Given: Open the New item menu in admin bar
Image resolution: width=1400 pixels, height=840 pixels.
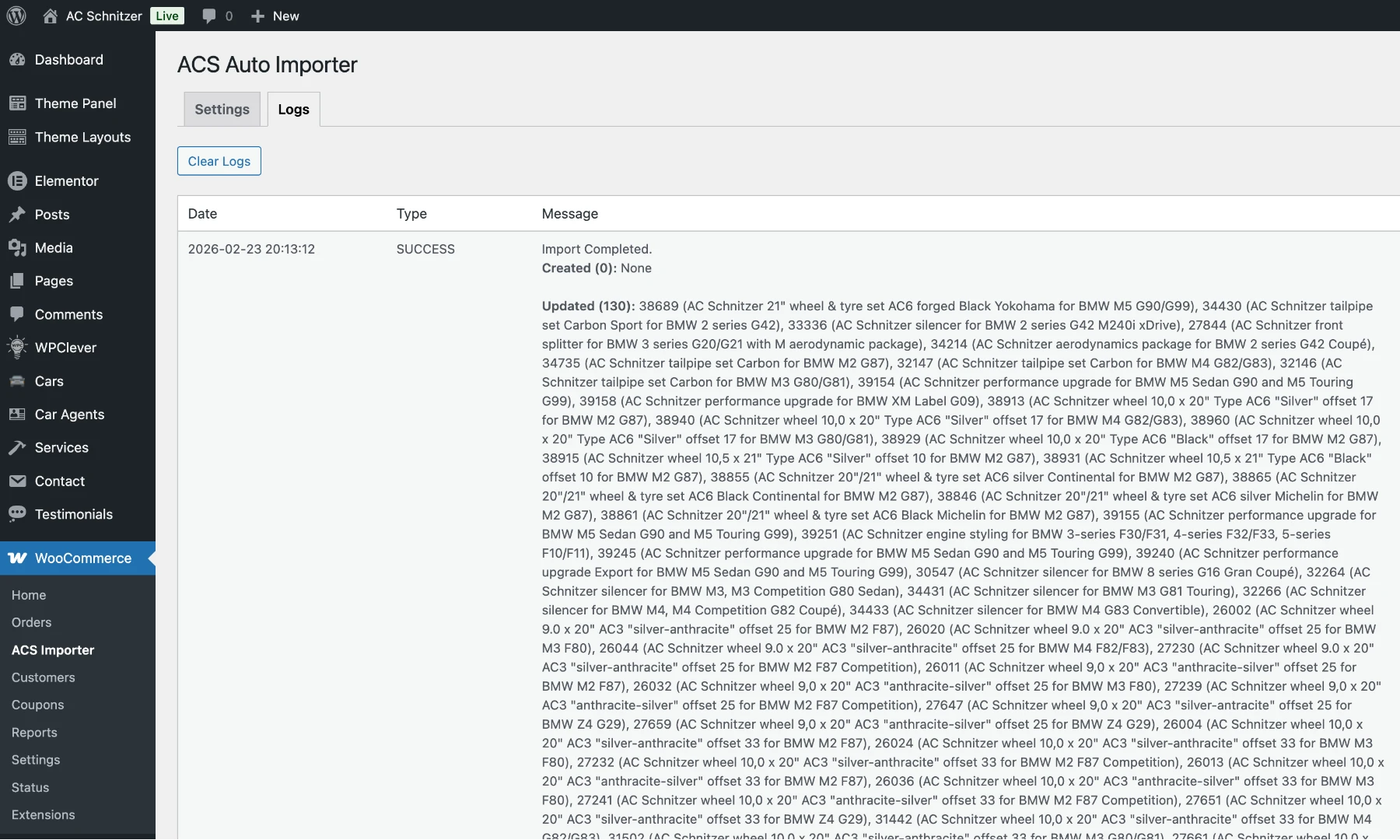Looking at the screenshot, I should point(275,16).
